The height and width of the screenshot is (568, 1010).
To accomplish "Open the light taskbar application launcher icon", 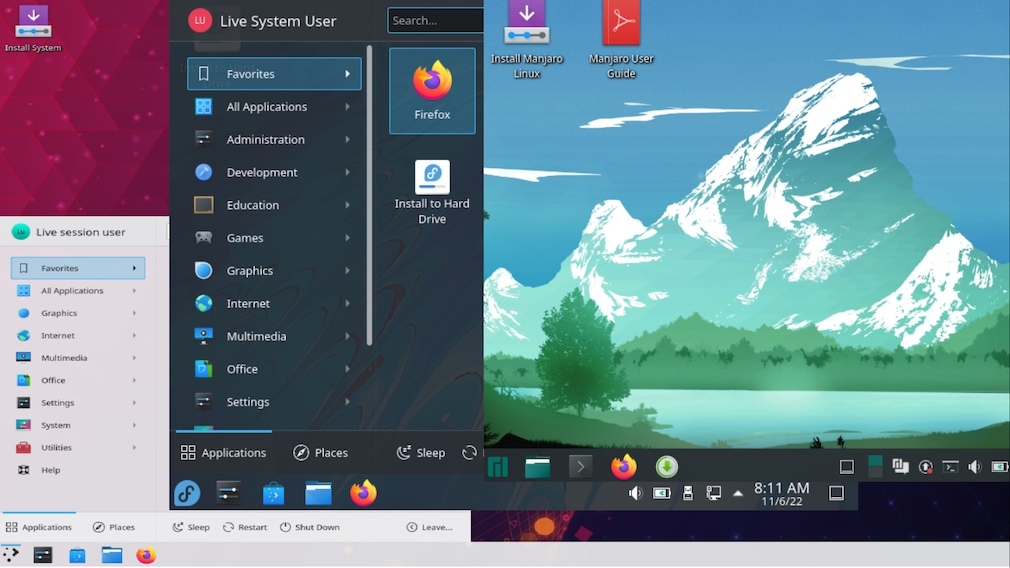I will coord(11,554).
